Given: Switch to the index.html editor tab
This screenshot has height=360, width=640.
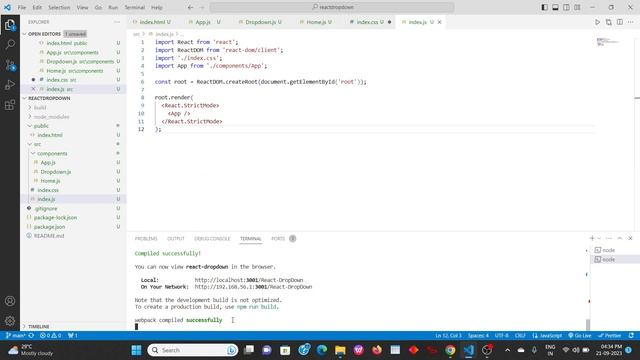Looking at the screenshot, I should 152,22.
